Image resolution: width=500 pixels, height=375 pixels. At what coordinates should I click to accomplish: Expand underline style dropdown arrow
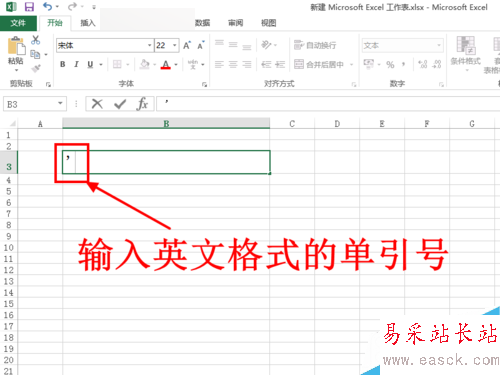[101, 64]
